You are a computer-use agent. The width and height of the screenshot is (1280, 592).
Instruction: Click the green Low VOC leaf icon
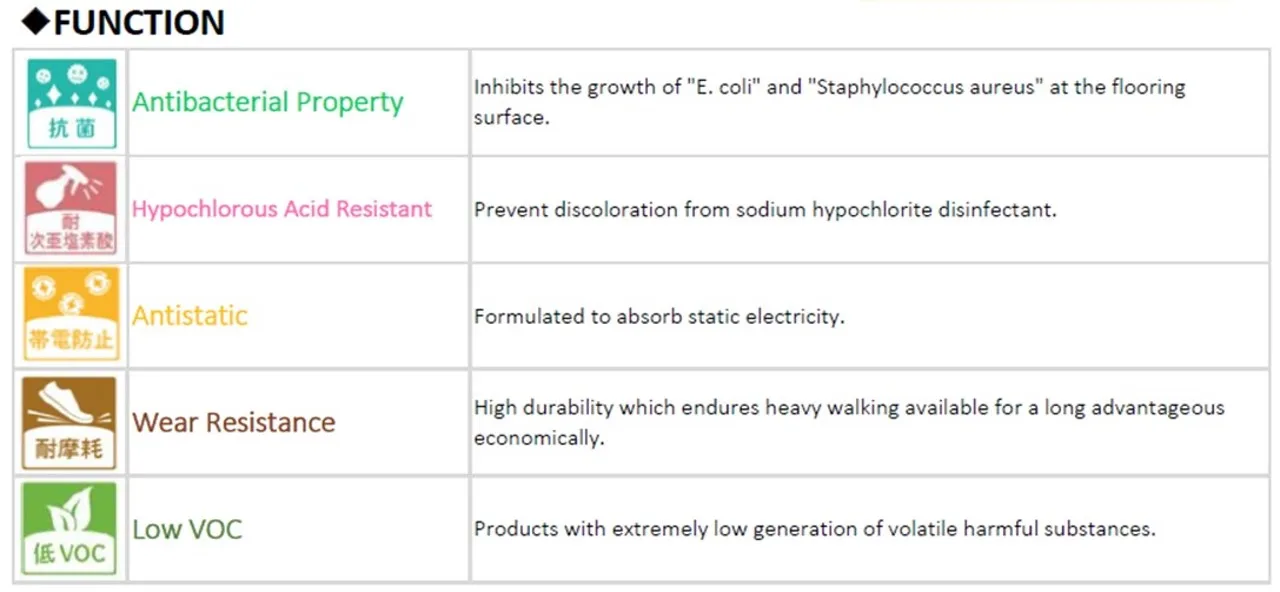(x=70, y=528)
